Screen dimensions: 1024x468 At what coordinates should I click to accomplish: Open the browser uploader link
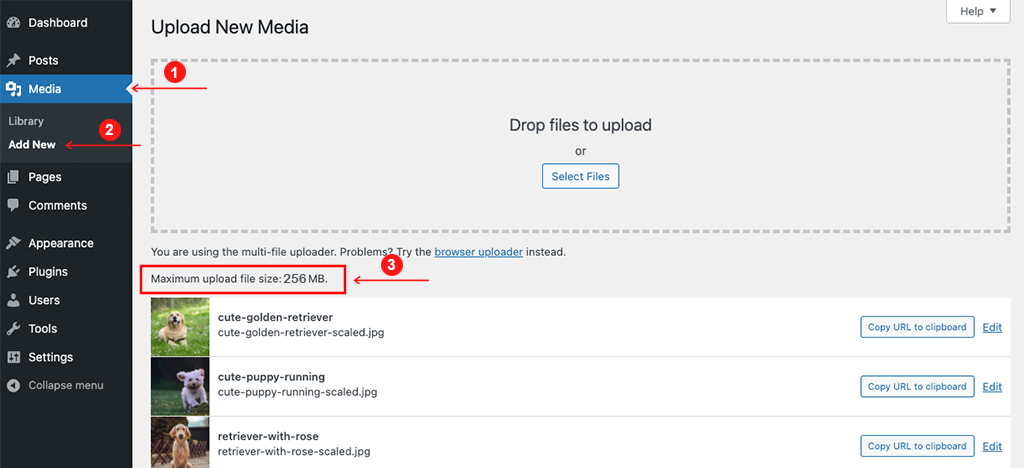click(x=479, y=251)
